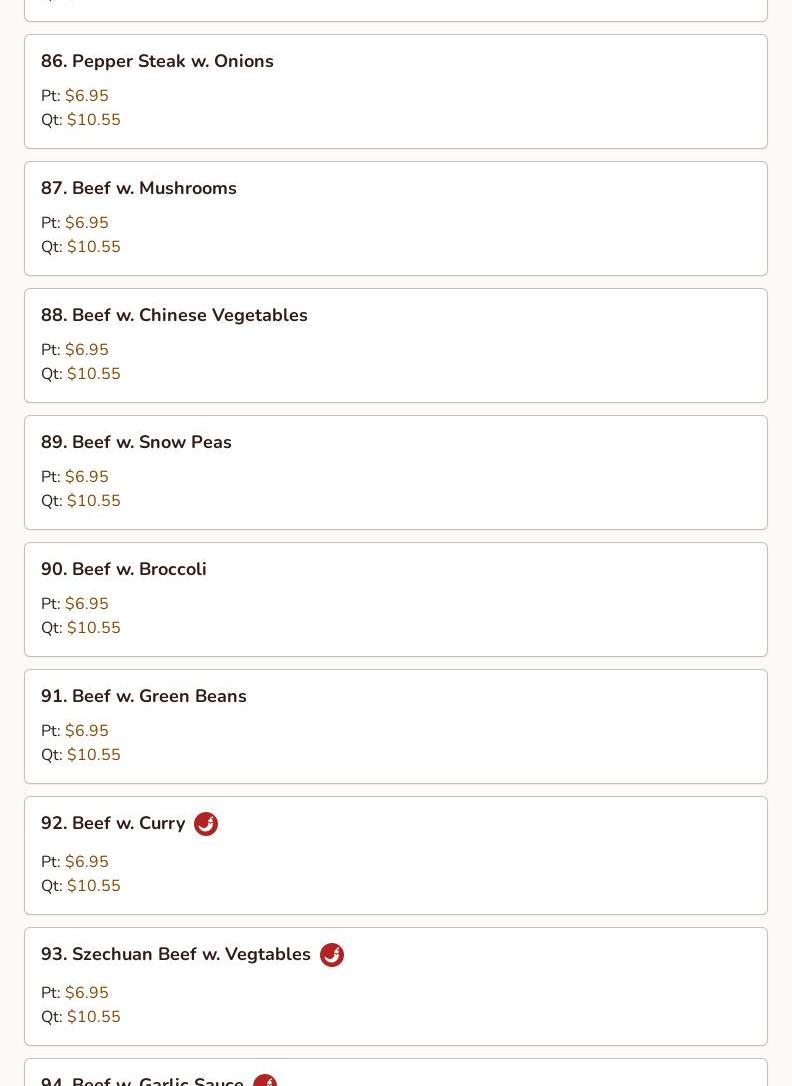Click pint price of Pepper Steak w. Onions
The height and width of the screenshot is (1086, 792).
pos(87,96)
